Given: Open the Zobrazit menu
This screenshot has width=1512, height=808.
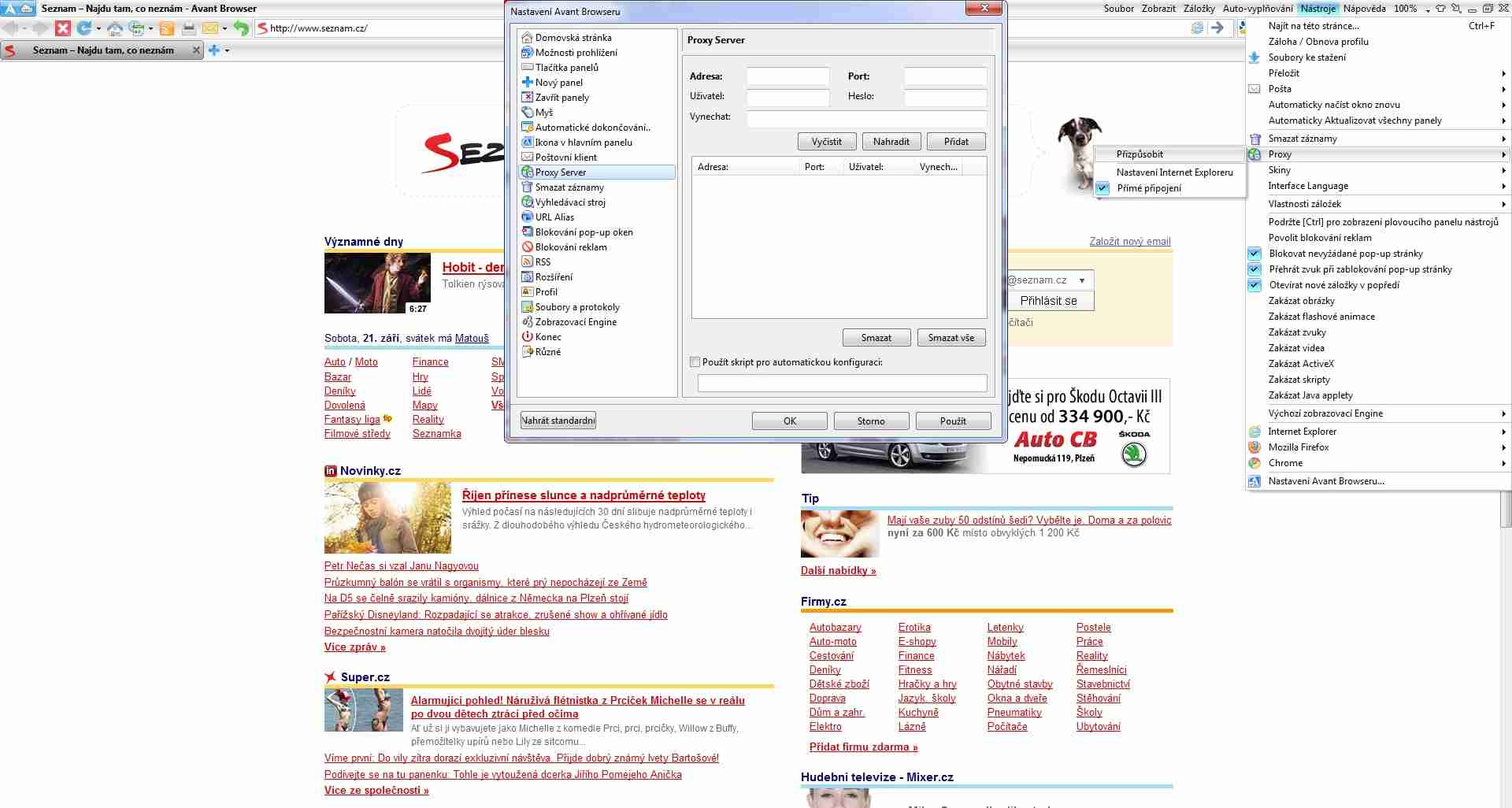Looking at the screenshot, I should pyautogui.click(x=1158, y=9).
